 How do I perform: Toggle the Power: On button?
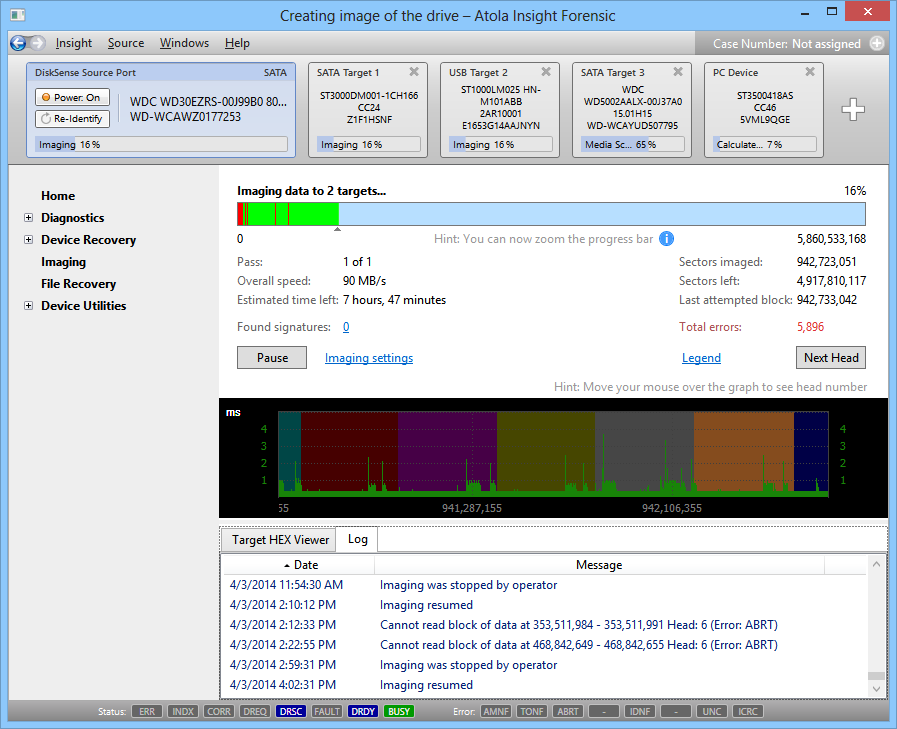(x=72, y=97)
